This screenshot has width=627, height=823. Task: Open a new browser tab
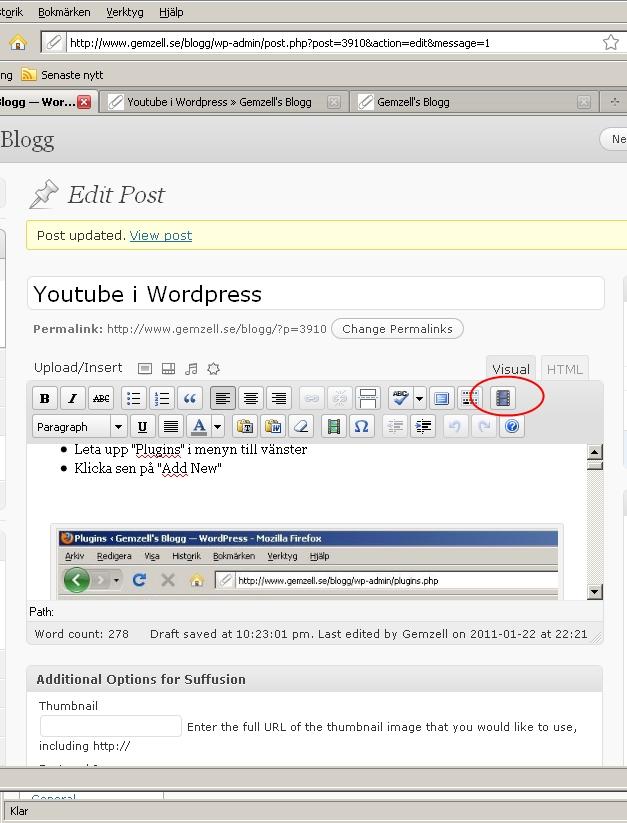pos(614,102)
